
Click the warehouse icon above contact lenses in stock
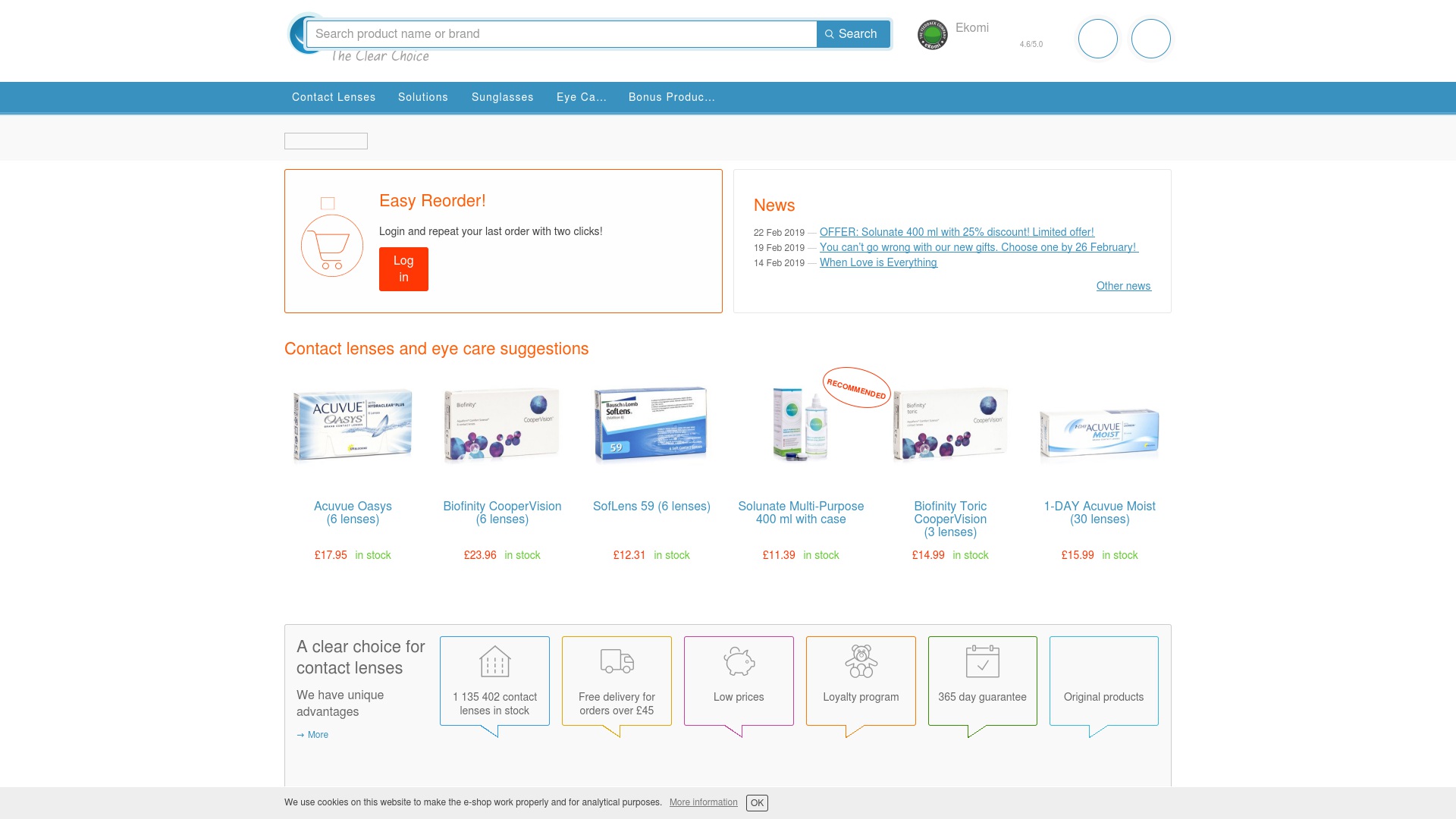pos(494,661)
